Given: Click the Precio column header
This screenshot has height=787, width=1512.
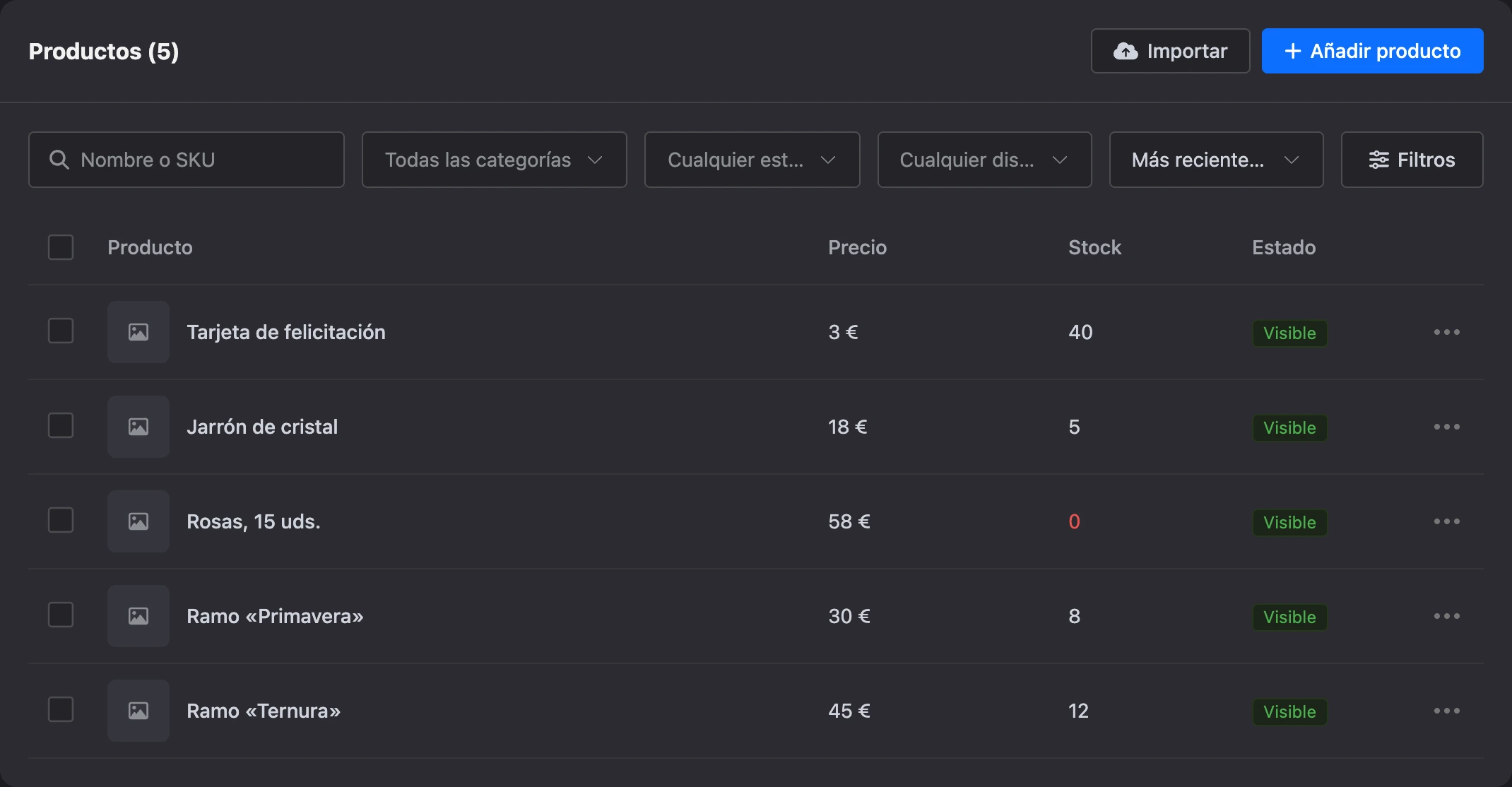Looking at the screenshot, I should (x=857, y=247).
